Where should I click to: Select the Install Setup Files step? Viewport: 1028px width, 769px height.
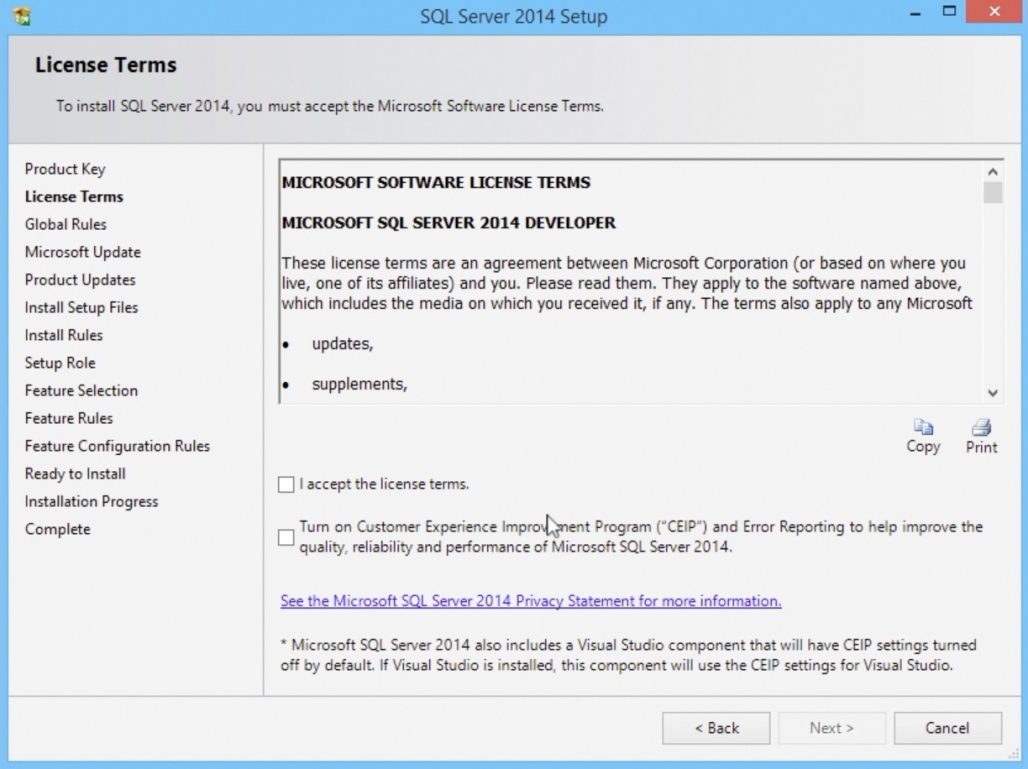pyautogui.click(x=81, y=307)
